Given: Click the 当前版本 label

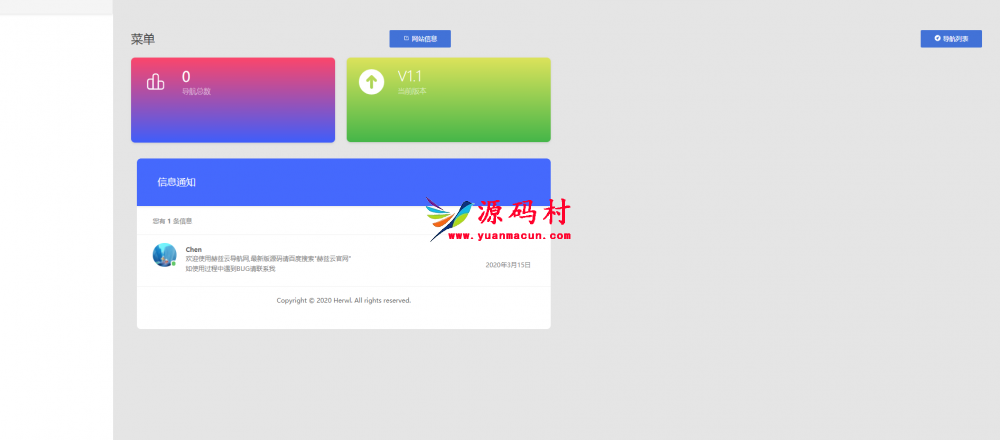Looking at the screenshot, I should 412,91.
